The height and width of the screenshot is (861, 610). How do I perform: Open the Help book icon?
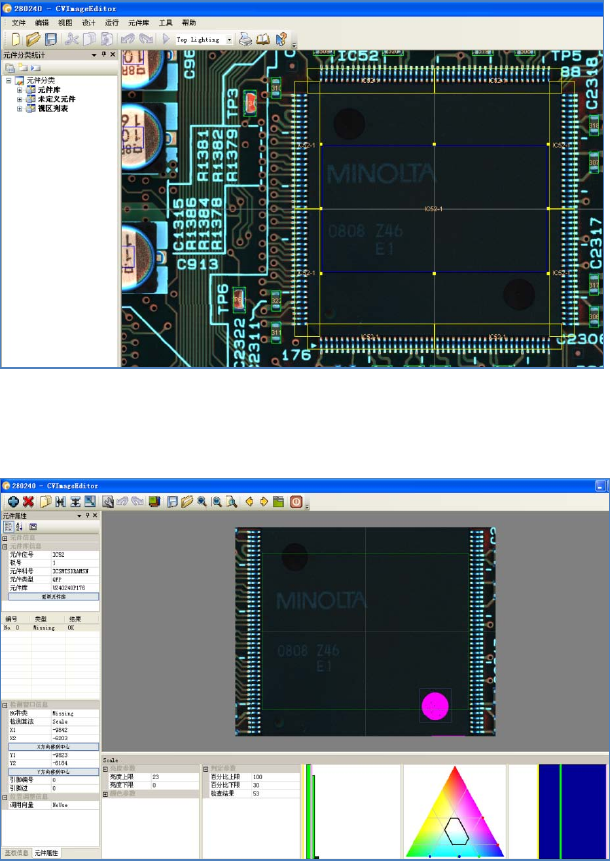(x=263, y=39)
